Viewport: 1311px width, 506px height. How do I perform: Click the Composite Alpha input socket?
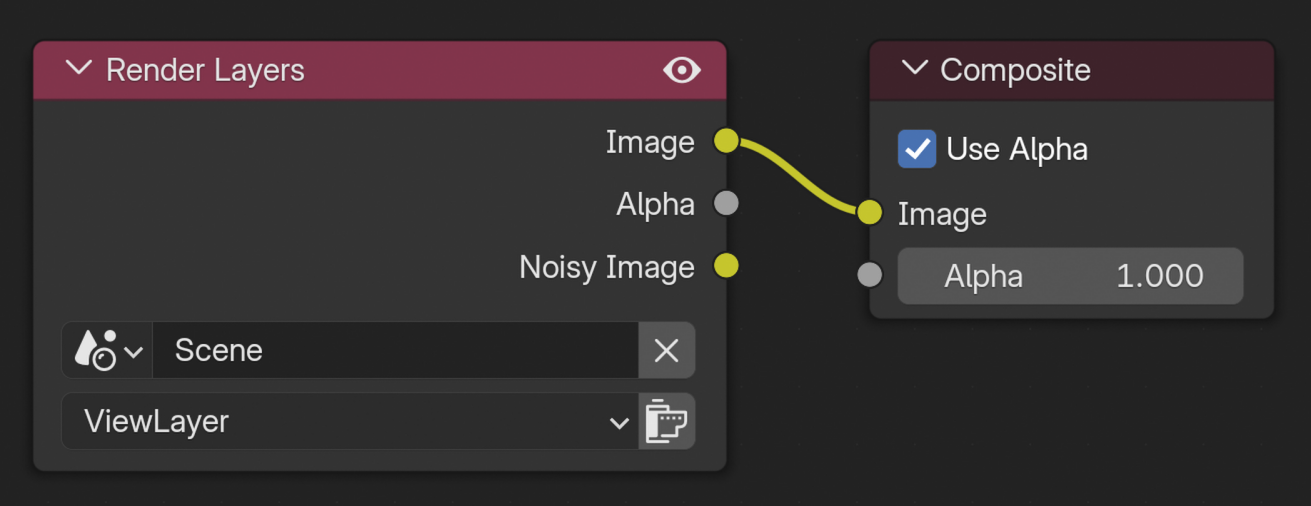pyautogui.click(x=870, y=275)
